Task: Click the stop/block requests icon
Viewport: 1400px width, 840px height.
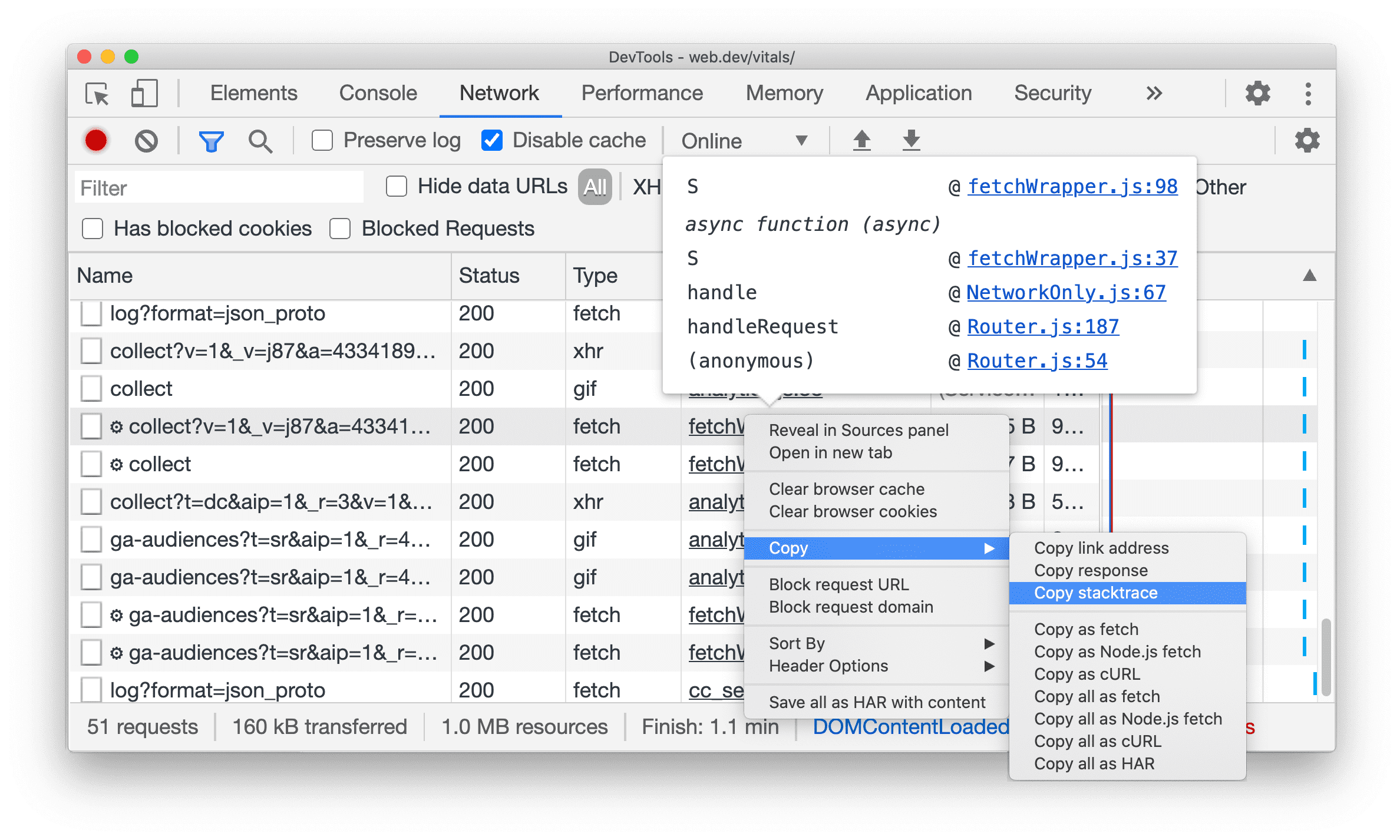Action: pos(148,140)
